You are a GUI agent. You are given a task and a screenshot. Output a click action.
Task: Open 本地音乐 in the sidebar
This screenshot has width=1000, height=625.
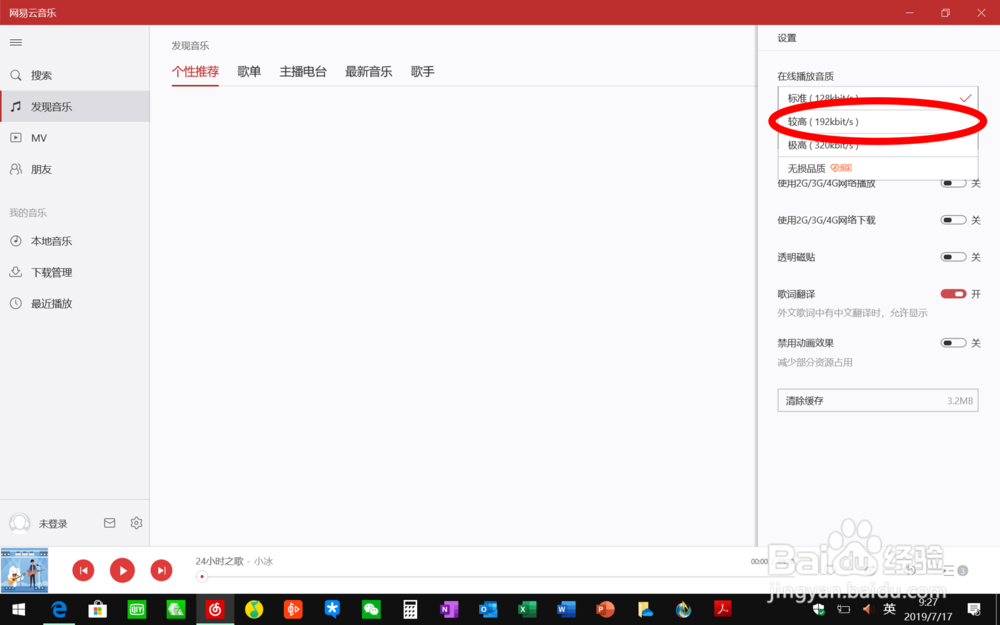[x=75, y=241]
